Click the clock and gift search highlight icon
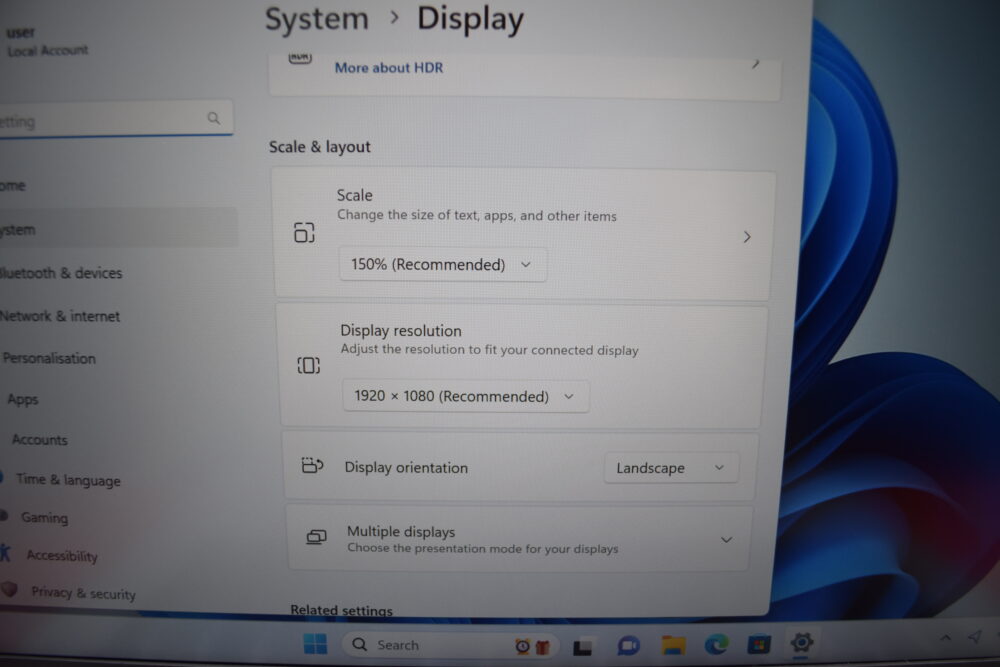Viewport: 1000px width, 667px height. coord(532,647)
